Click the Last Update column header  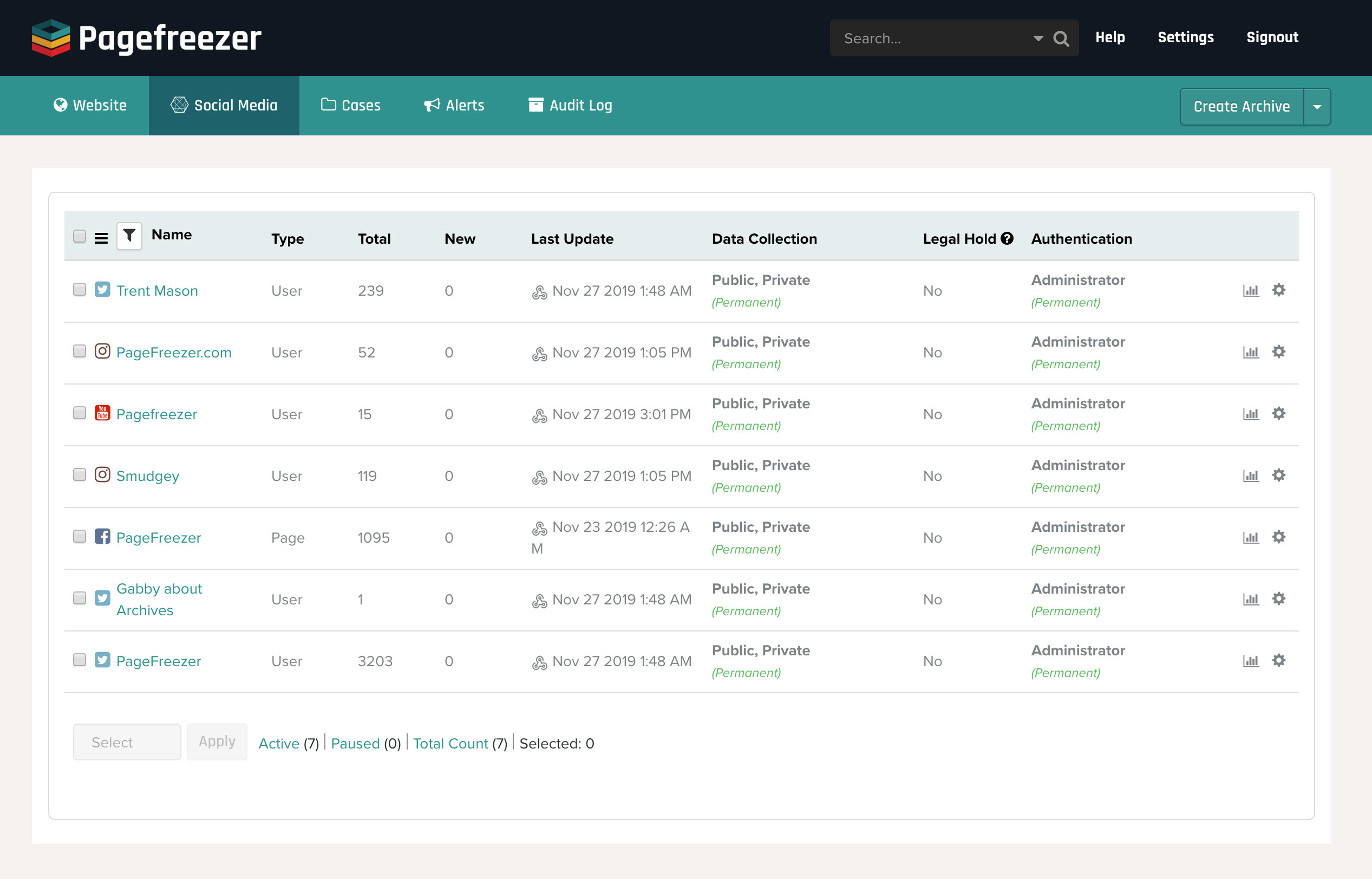572,239
